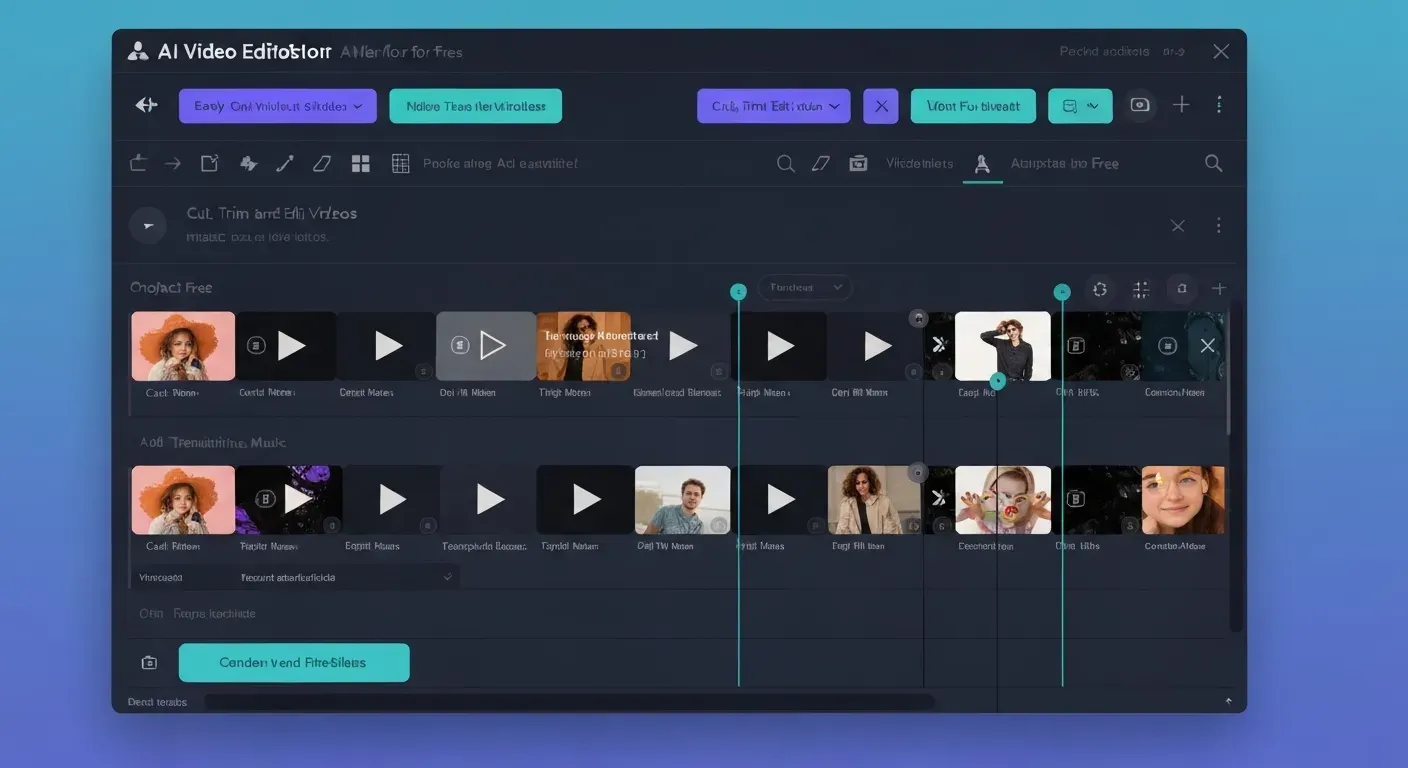The image size is (1408, 768).
Task: Open the teal export options dropdown chevron
Action: pyautogui.click(x=1093, y=105)
